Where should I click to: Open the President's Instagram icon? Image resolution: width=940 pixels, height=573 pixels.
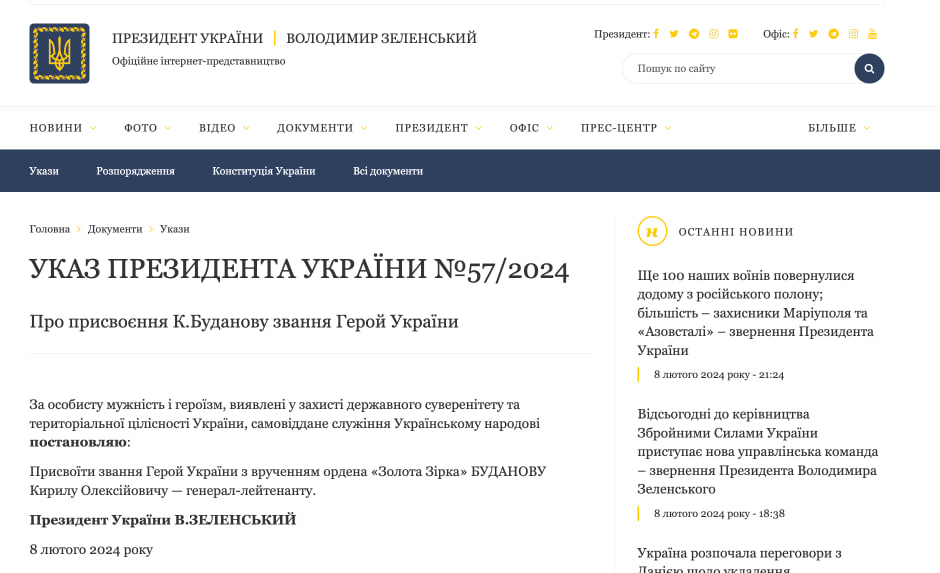pyautogui.click(x=713, y=34)
